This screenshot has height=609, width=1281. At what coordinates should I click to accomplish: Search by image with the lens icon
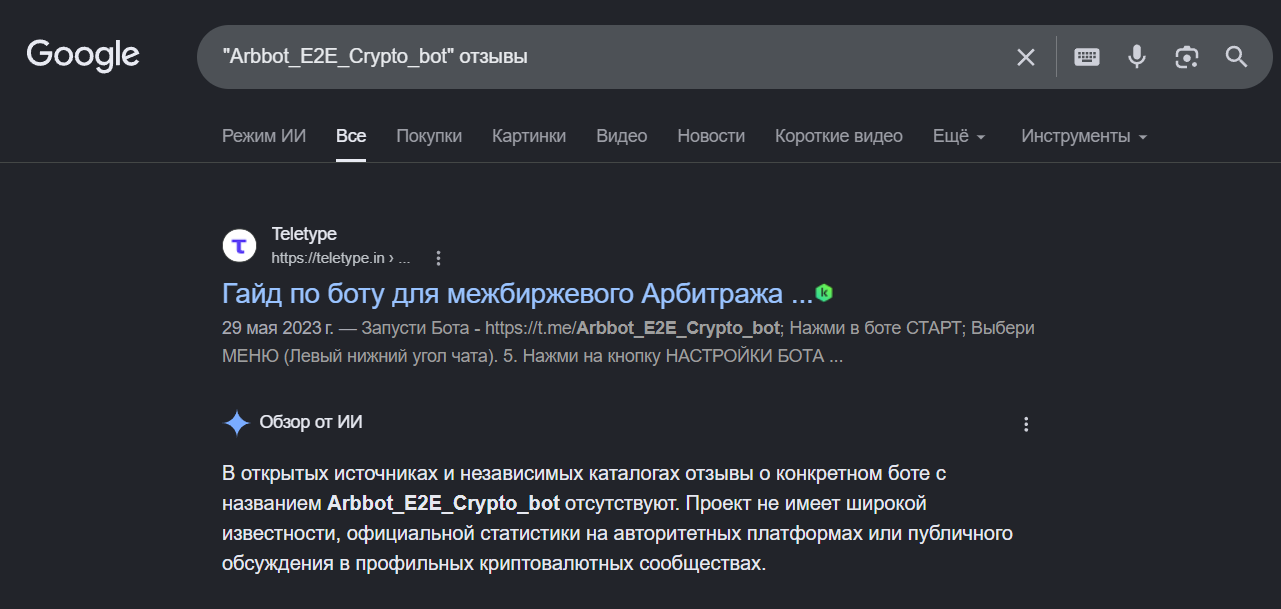tap(1187, 57)
